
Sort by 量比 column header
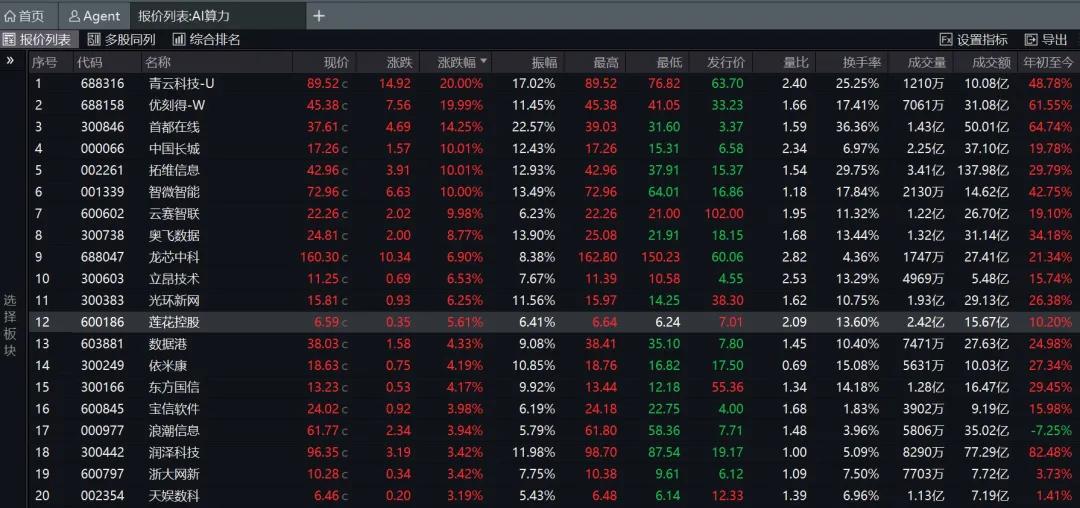(x=796, y=63)
